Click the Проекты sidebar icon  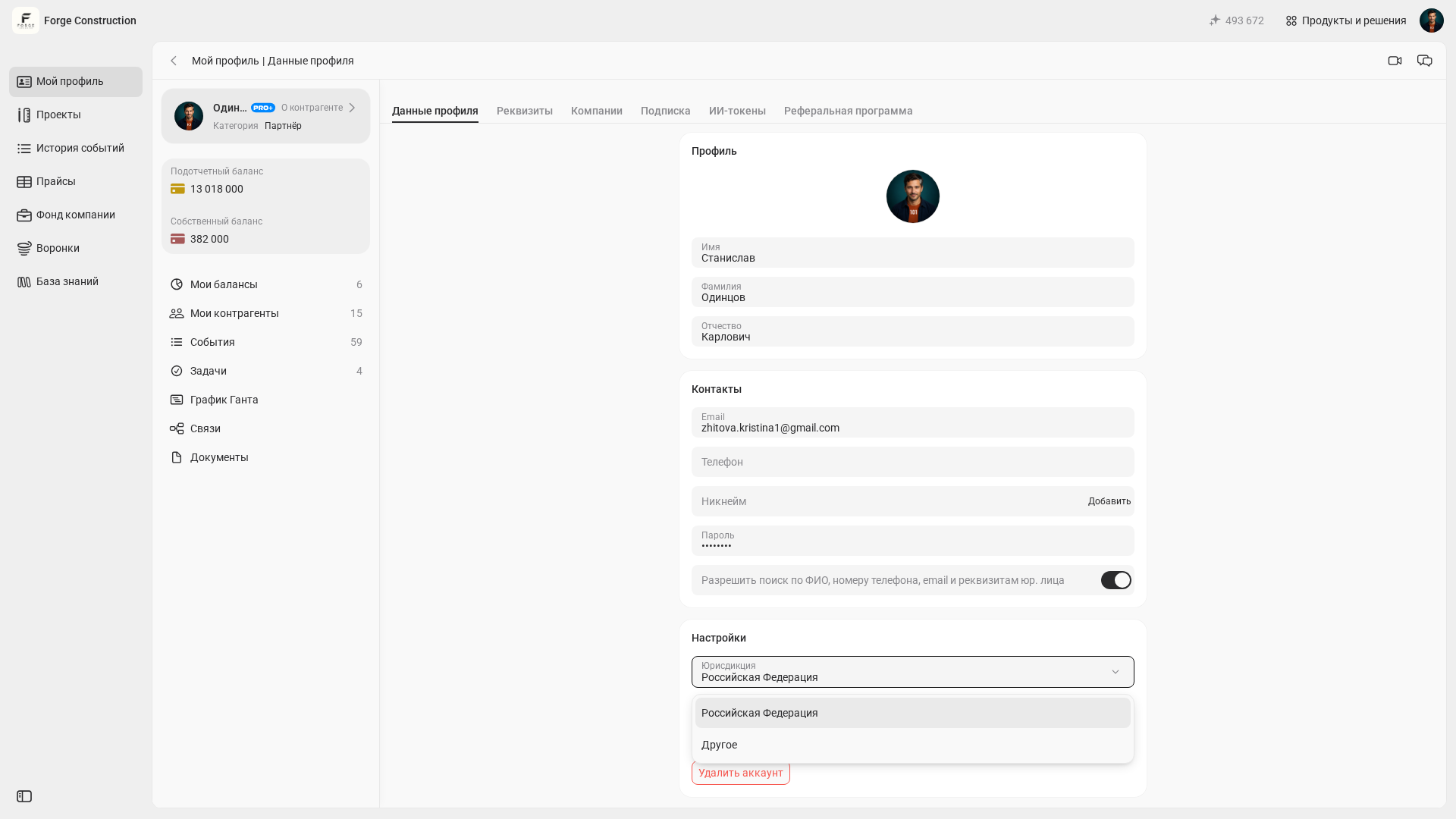point(24,115)
